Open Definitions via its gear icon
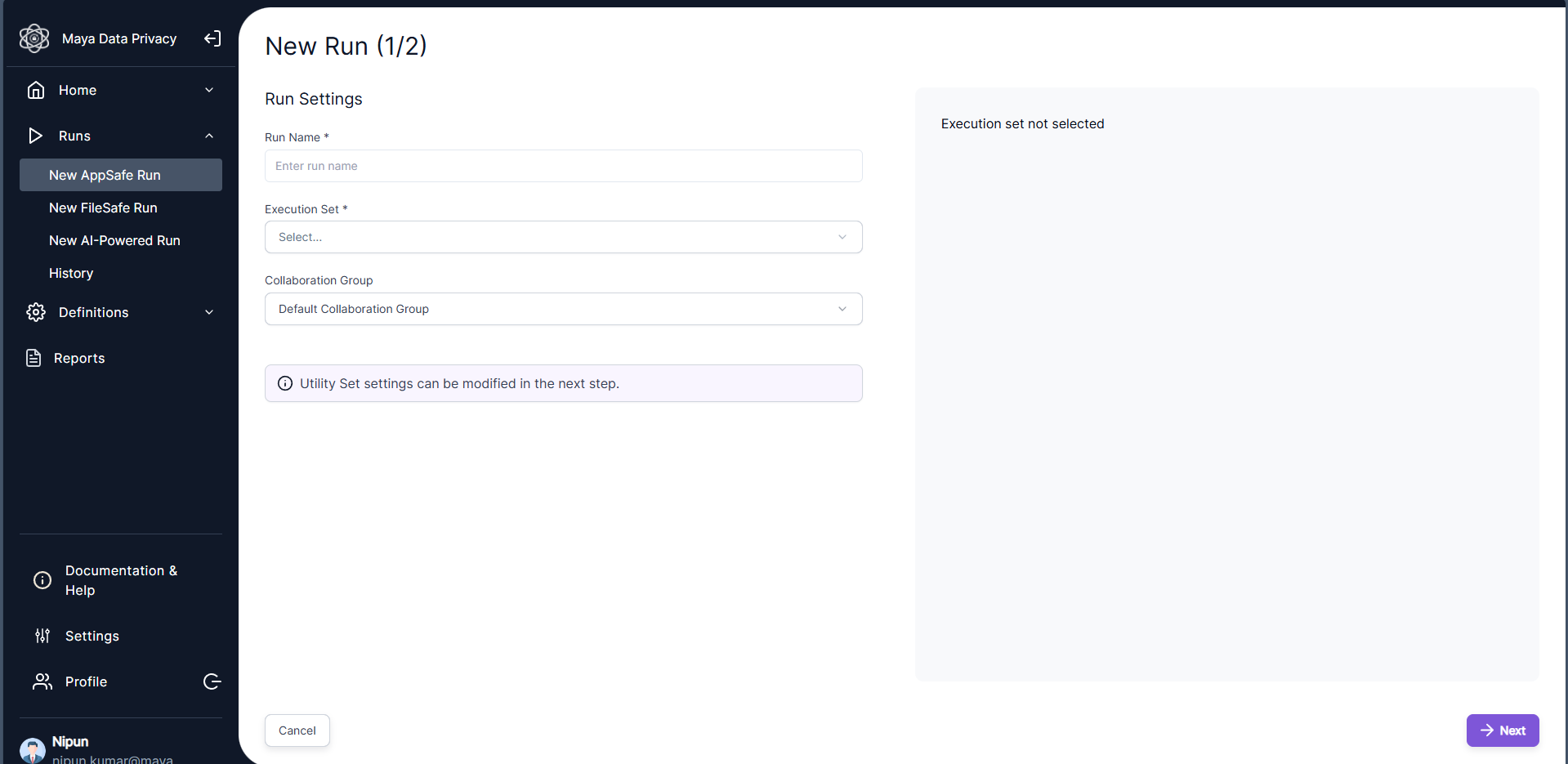 [x=35, y=312]
